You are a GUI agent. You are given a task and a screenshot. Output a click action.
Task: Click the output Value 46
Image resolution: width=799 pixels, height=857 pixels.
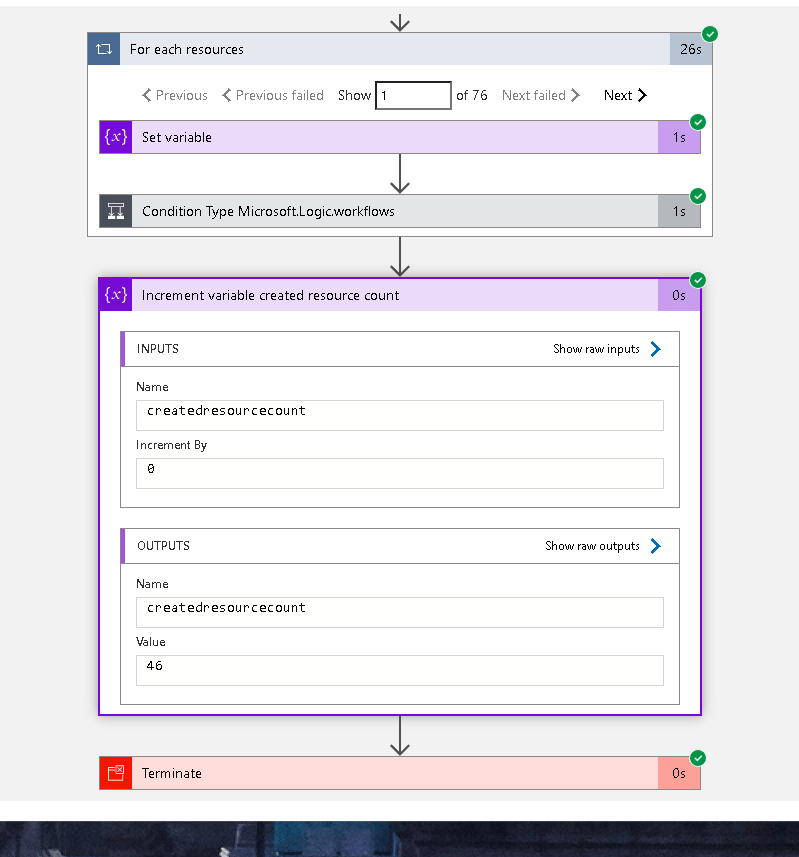coord(400,670)
